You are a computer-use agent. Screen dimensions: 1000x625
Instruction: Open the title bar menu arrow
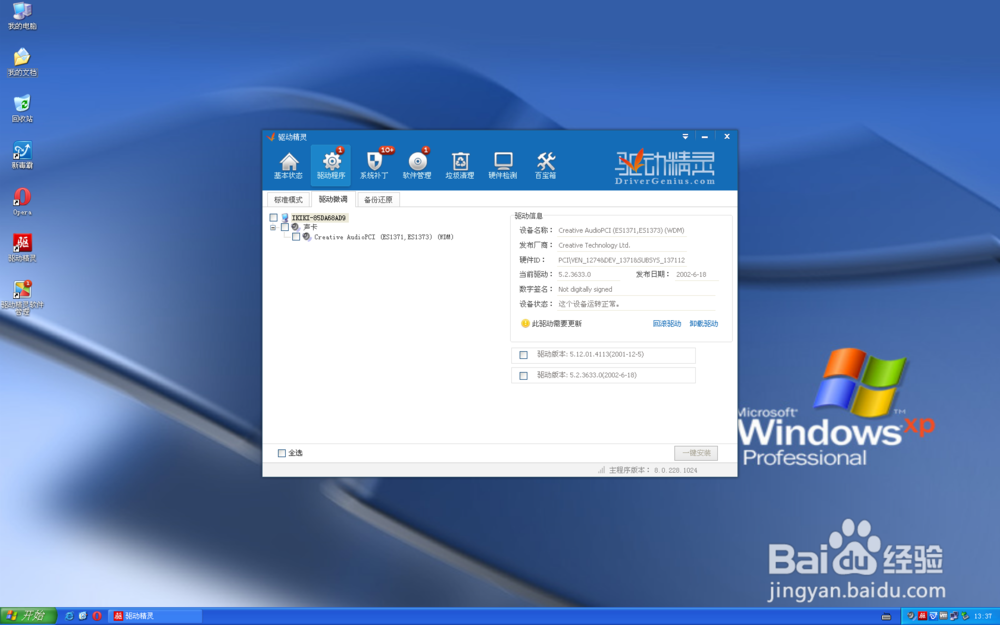tap(686, 136)
